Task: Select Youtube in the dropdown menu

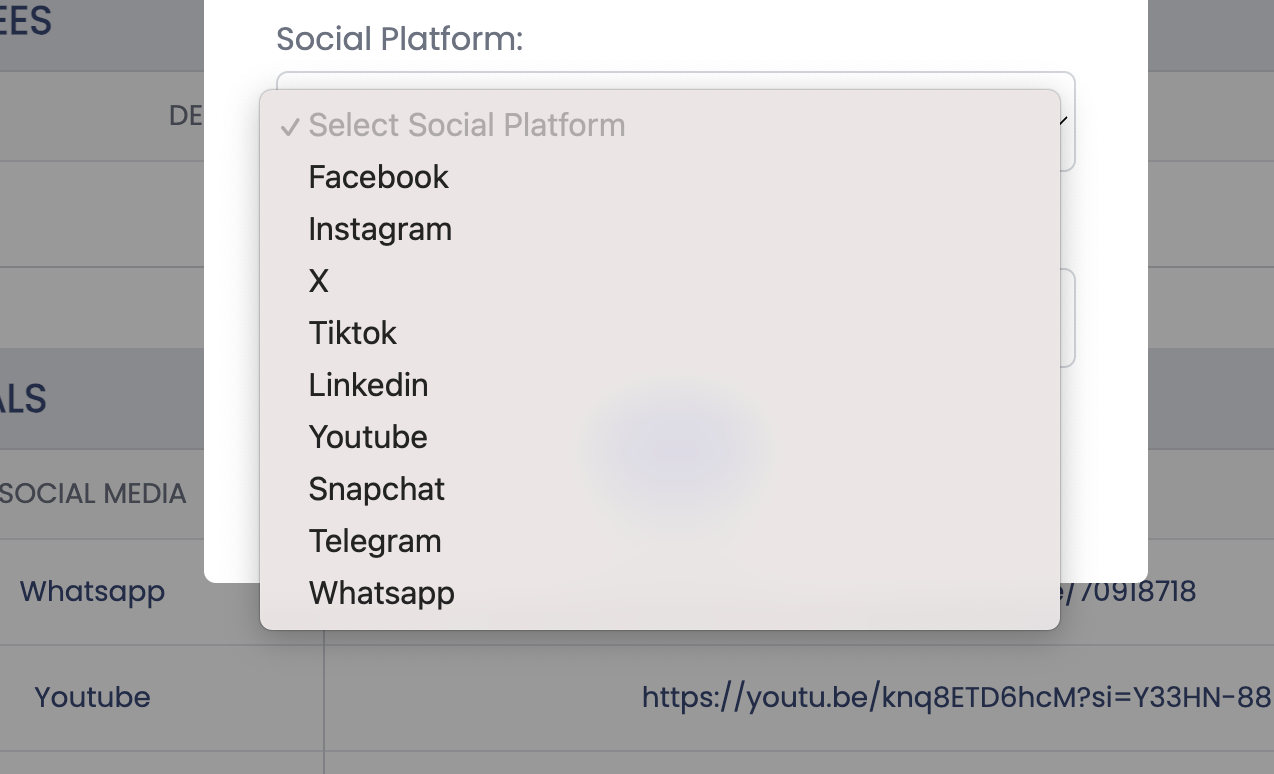Action: (x=368, y=437)
